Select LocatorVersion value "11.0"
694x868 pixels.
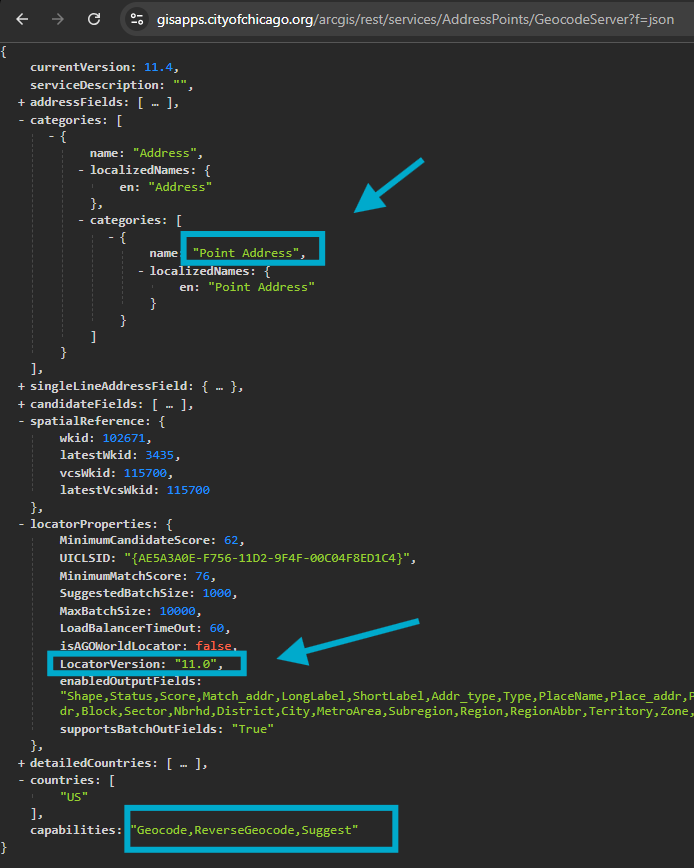tap(196, 664)
